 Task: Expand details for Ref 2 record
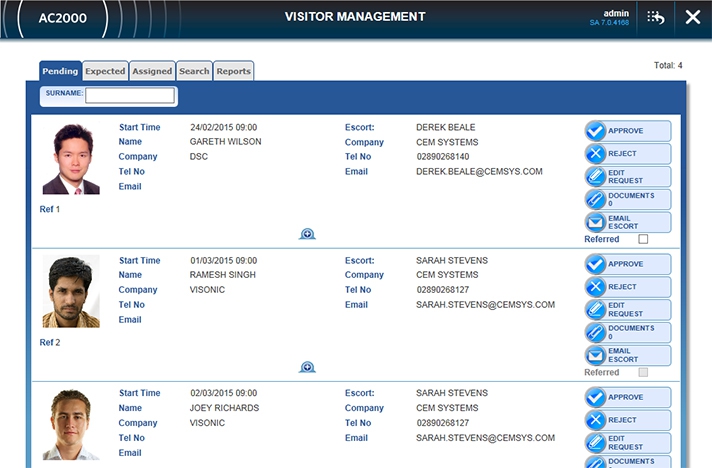coord(307,367)
